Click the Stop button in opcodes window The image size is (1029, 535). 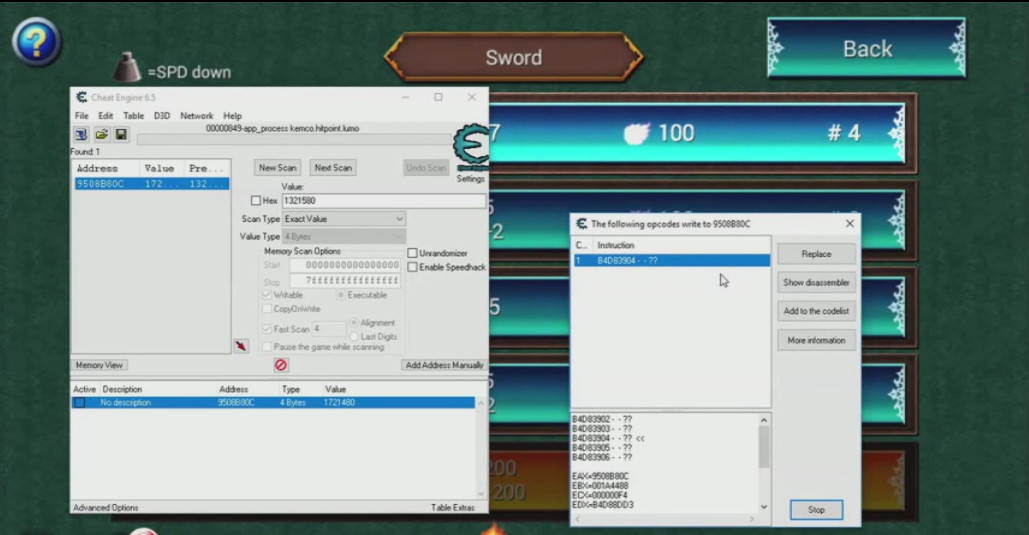816,510
